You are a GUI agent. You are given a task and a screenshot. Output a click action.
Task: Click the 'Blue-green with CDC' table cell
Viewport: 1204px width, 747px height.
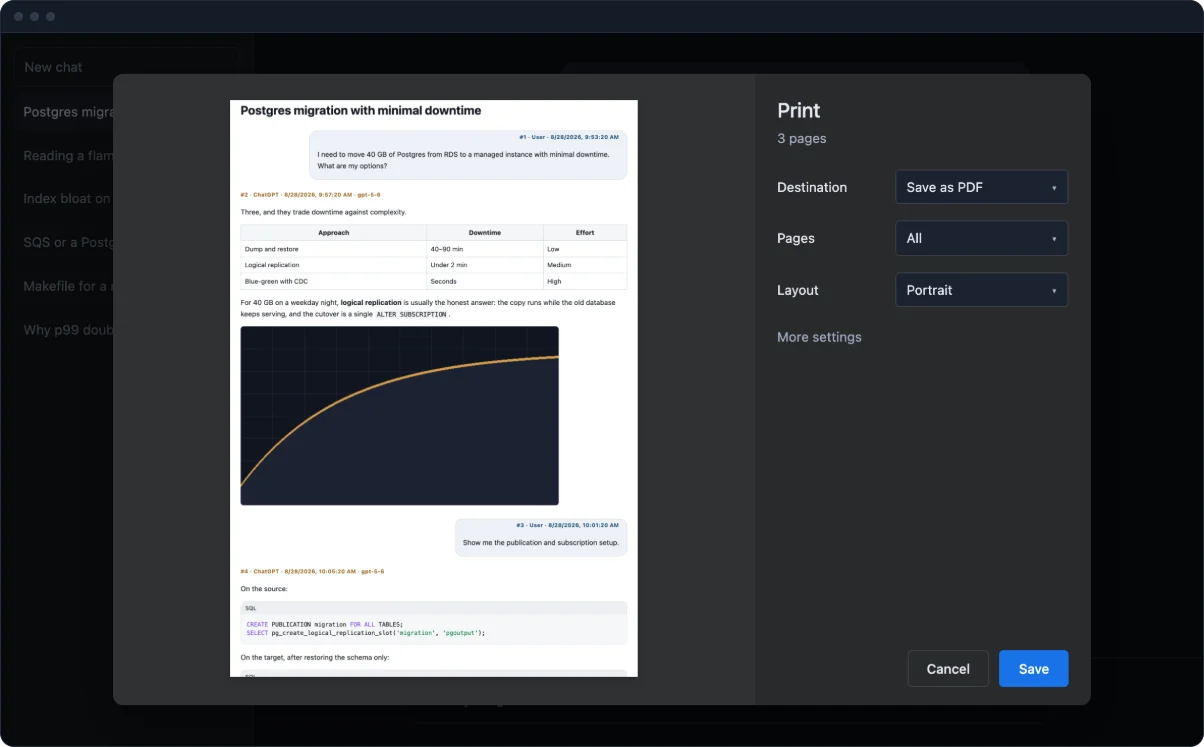[x=333, y=281]
